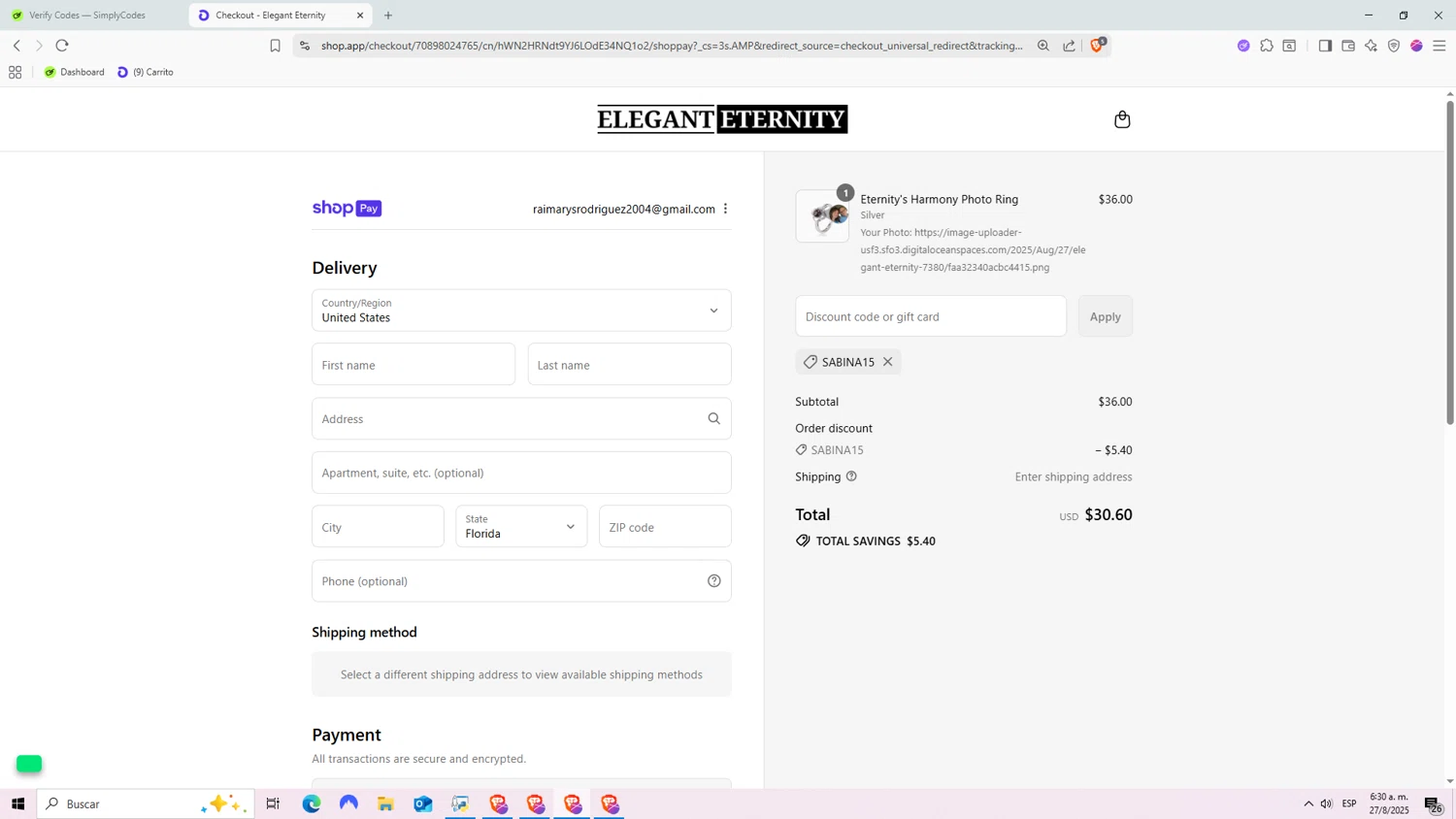Open File Explorer from taskbar
Image resolution: width=1456 pixels, height=819 pixels.
pos(385,803)
